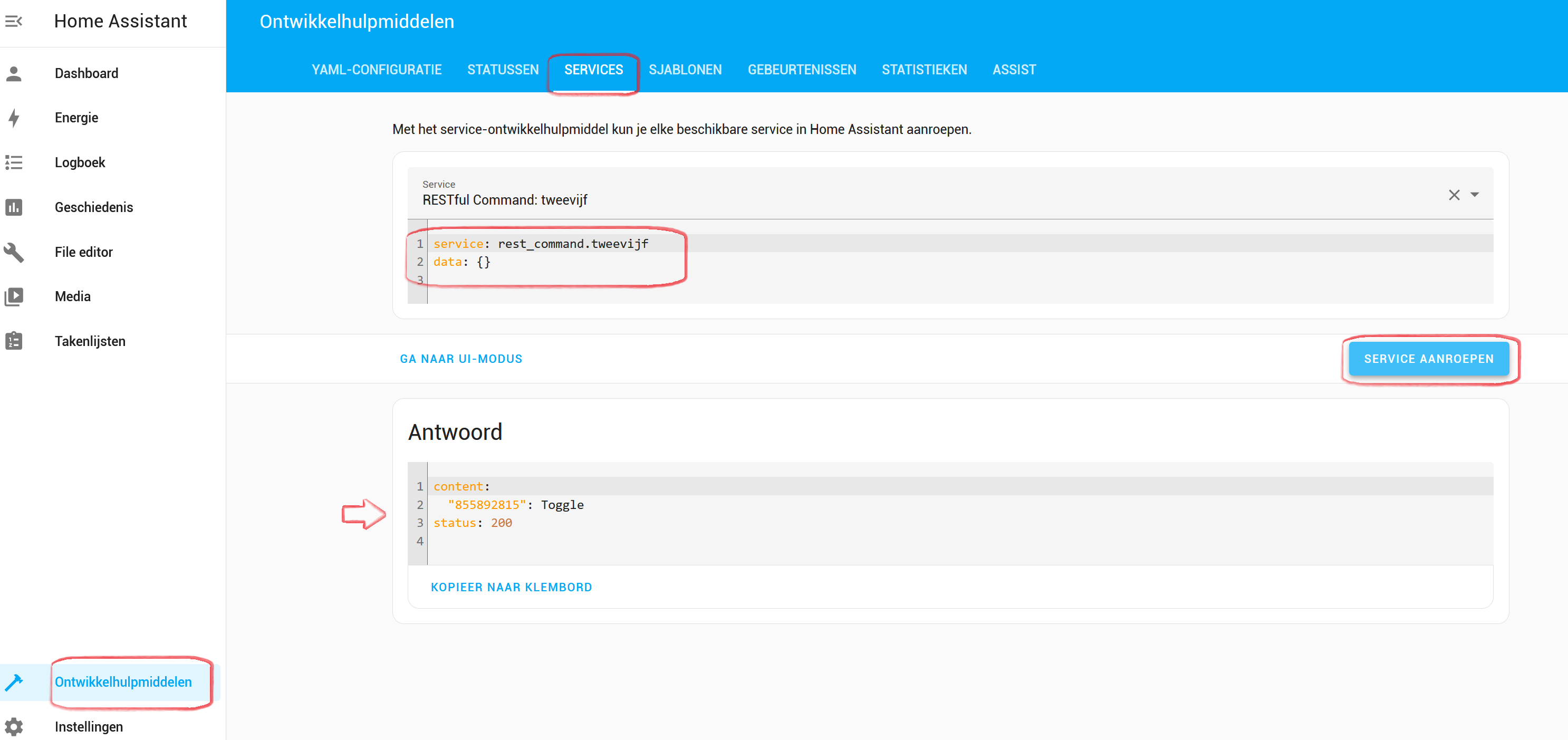Click the YAML line data: {}
Screen dimensions: 1568x740
coord(462,262)
